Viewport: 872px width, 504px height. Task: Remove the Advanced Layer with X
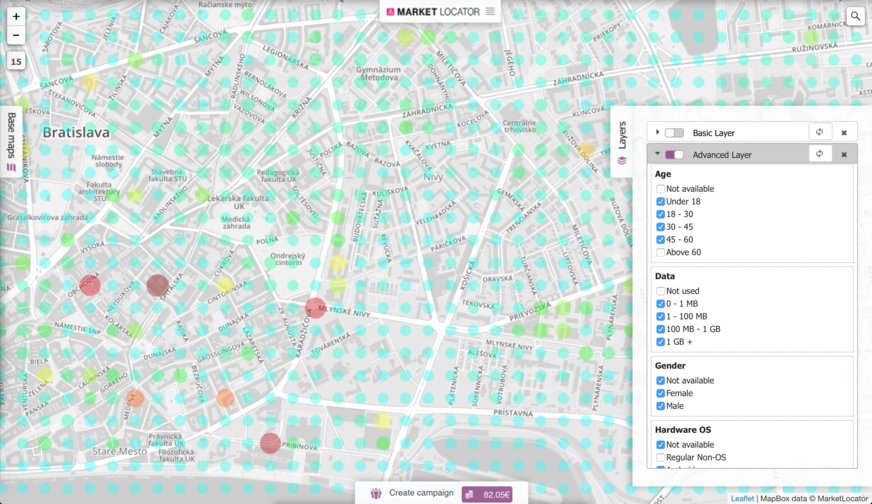tap(843, 154)
